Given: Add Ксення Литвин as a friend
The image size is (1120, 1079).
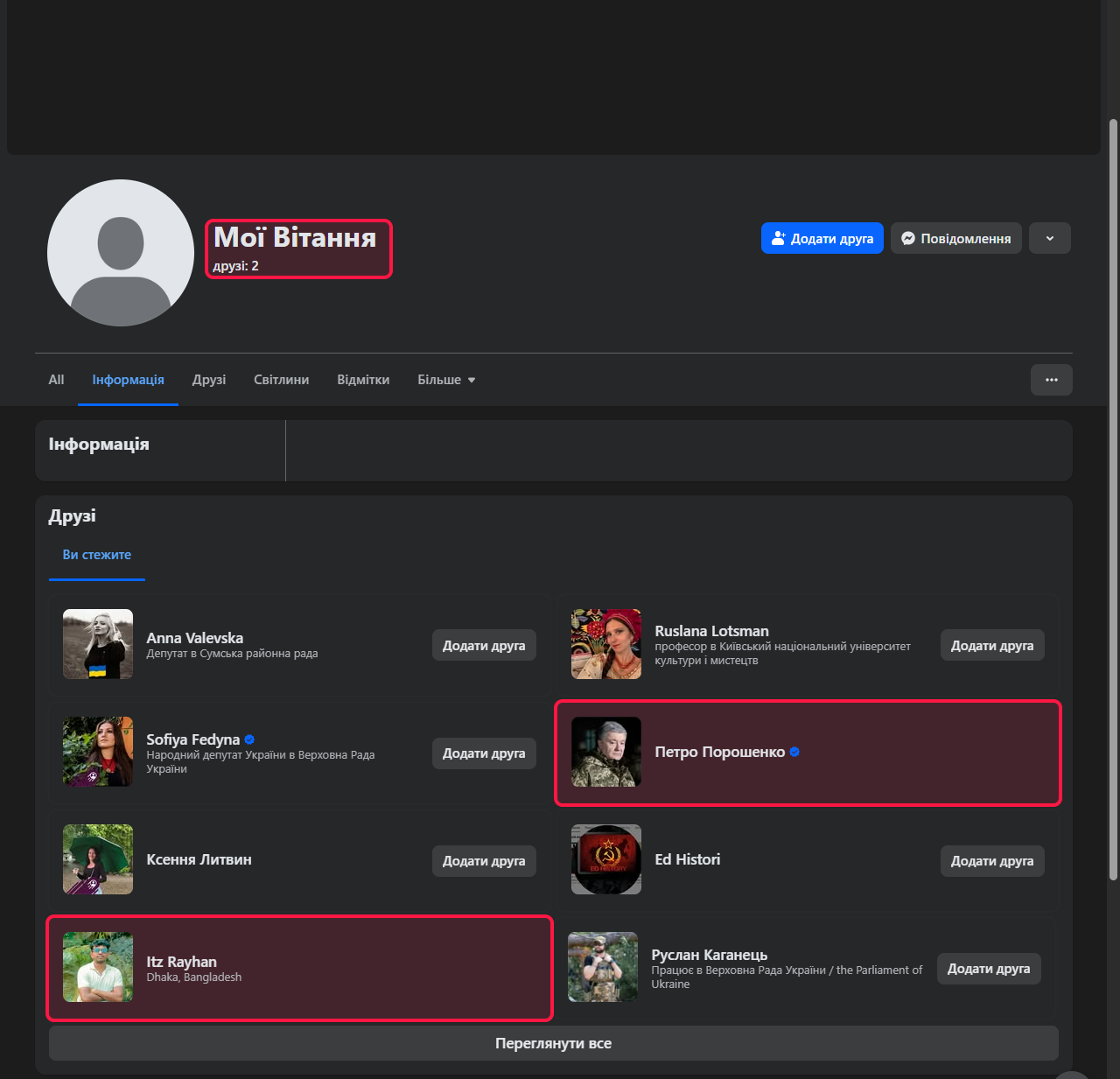Looking at the screenshot, I should (x=484, y=860).
